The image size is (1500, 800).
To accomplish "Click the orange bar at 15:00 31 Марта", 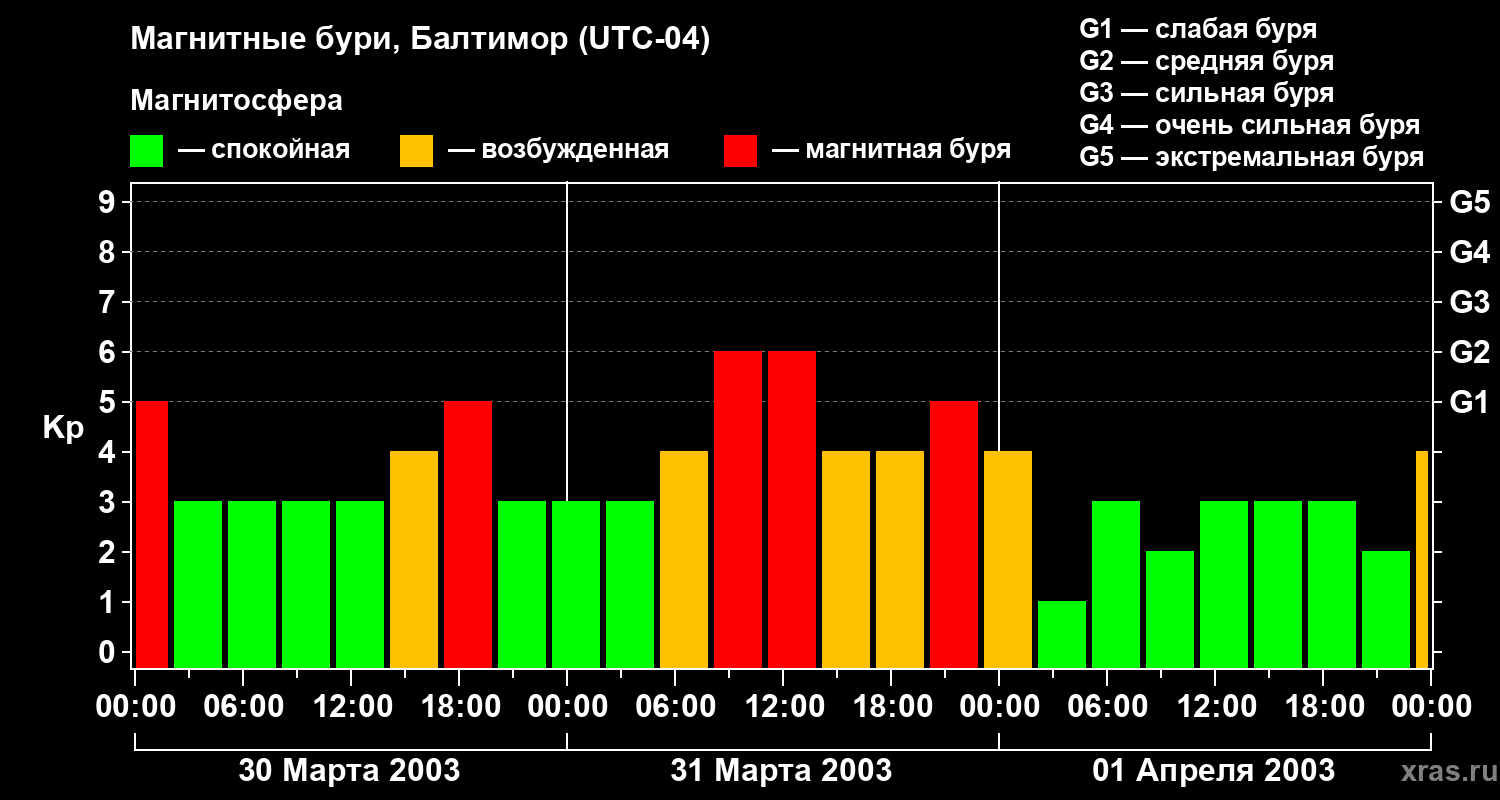I will pos(846,559).
